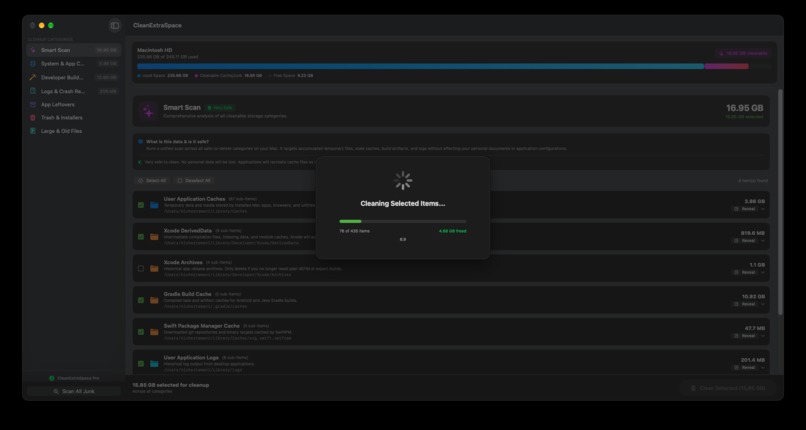Toggle the Xcode DerivedData checkbox
806x430 pixels.
(x=141, y=237)
